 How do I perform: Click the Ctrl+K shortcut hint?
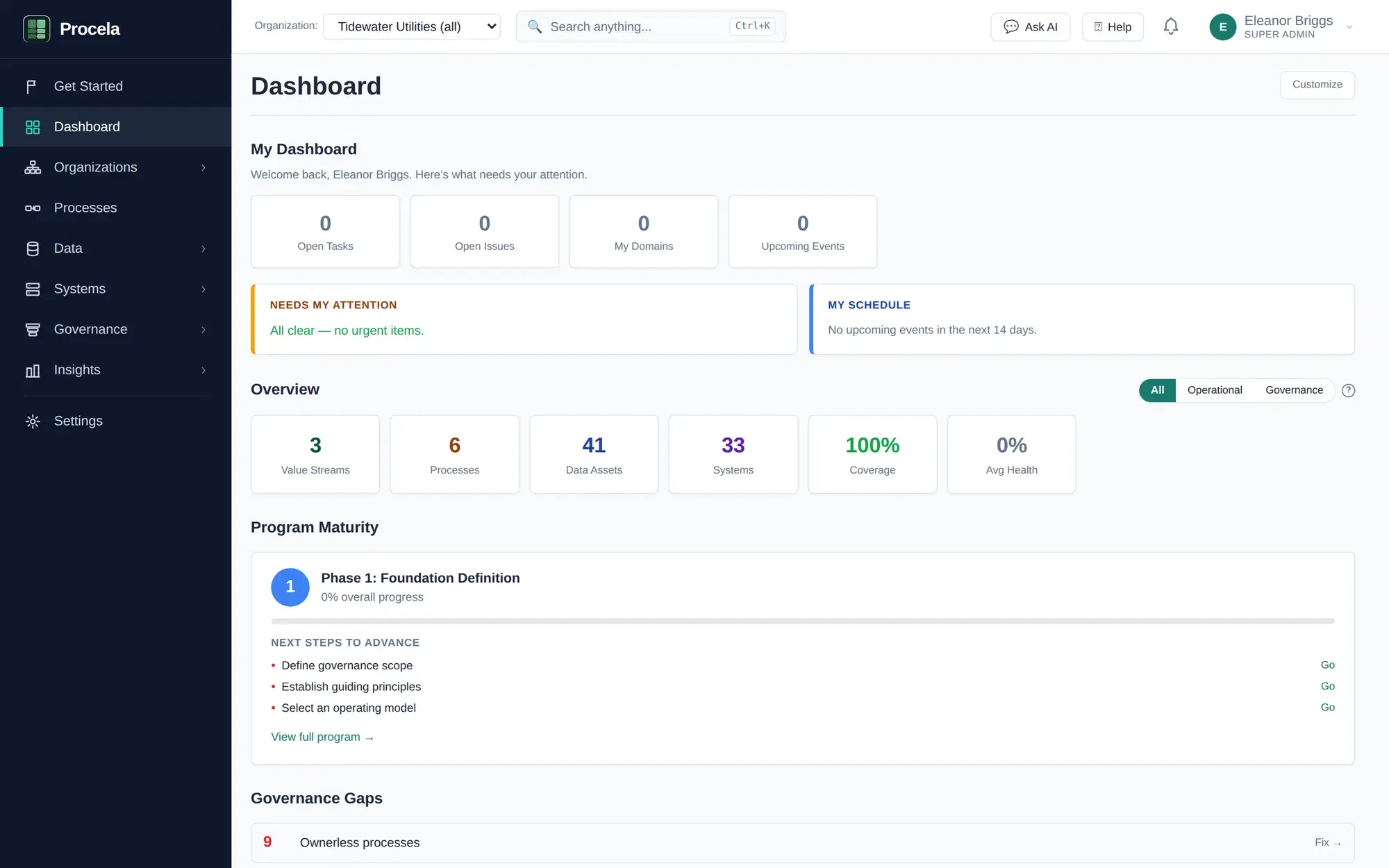[752, 26]
